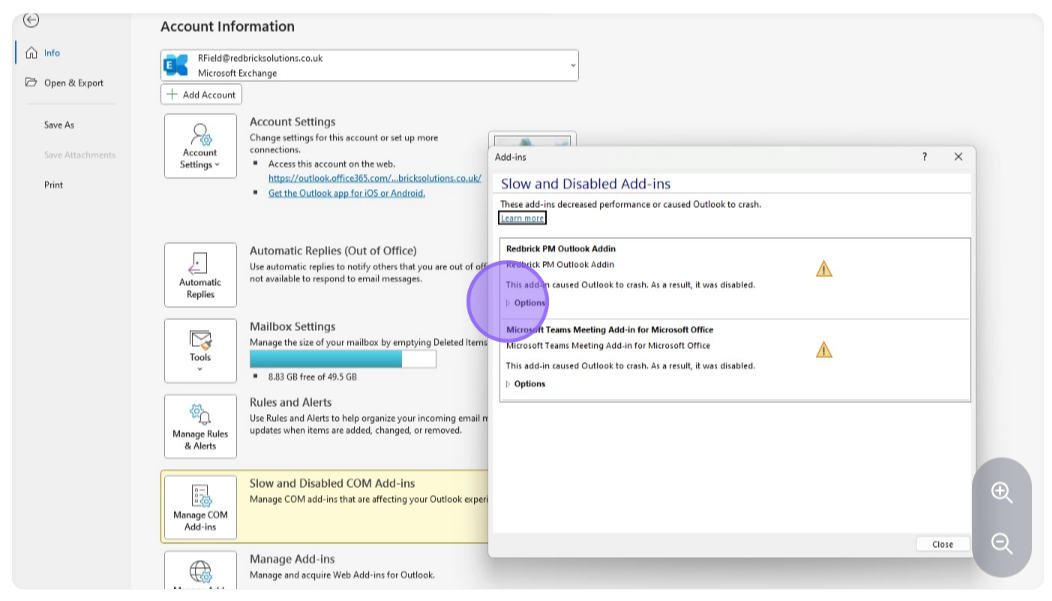Screen dimensions: 1052x601
Task: Click the Learn more link
Action: point(522,218)
